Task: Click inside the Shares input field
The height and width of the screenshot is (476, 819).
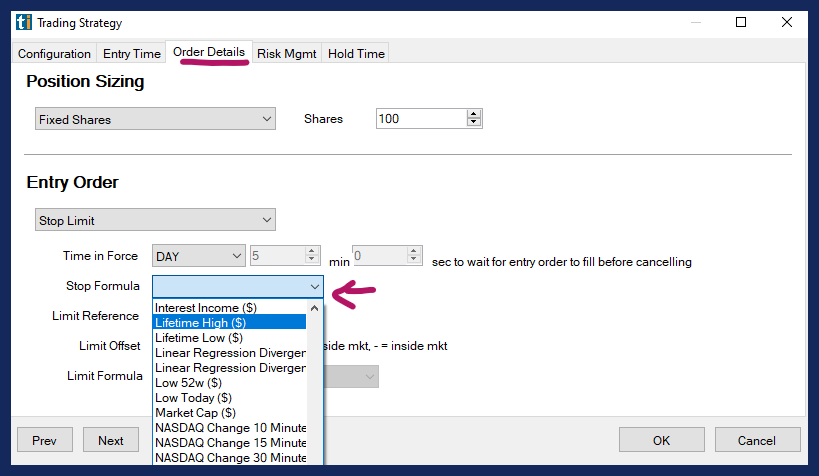Action: (420, 119)
